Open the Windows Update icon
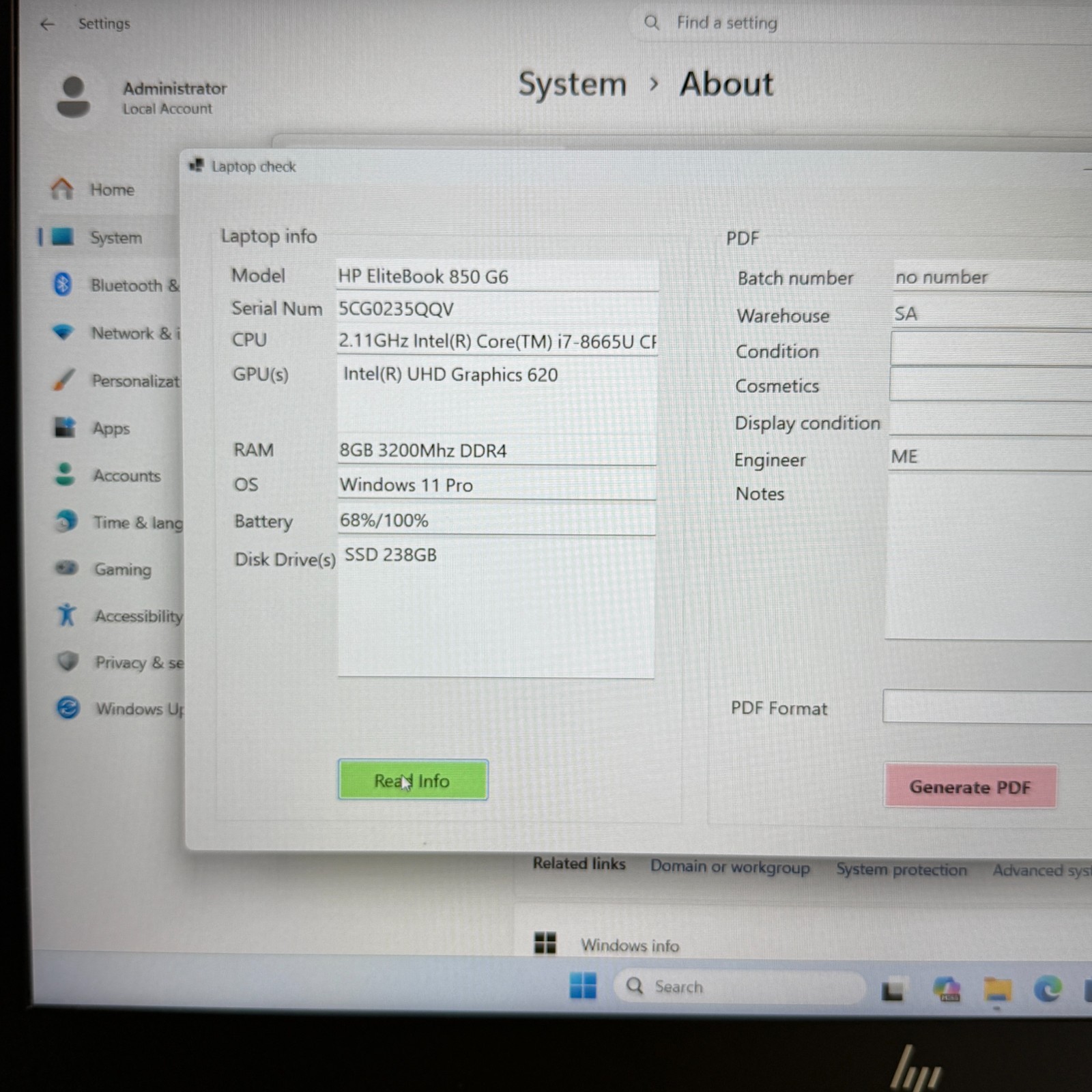 [68, 708]
